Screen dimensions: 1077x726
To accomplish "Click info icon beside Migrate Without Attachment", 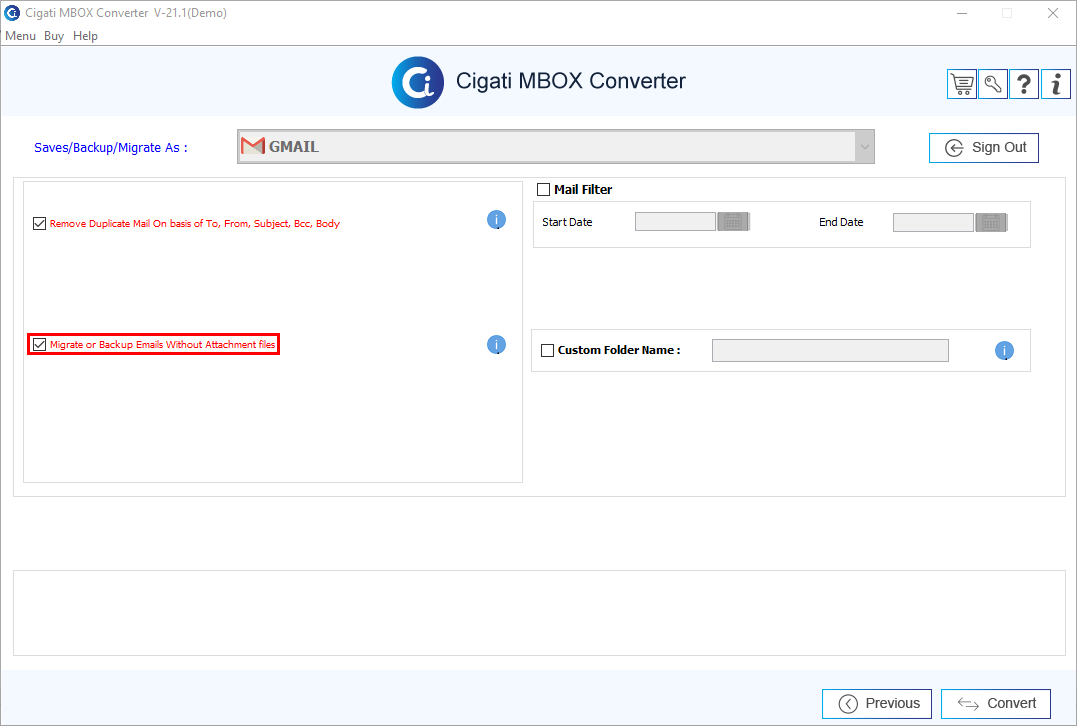I will coord(497,345).
